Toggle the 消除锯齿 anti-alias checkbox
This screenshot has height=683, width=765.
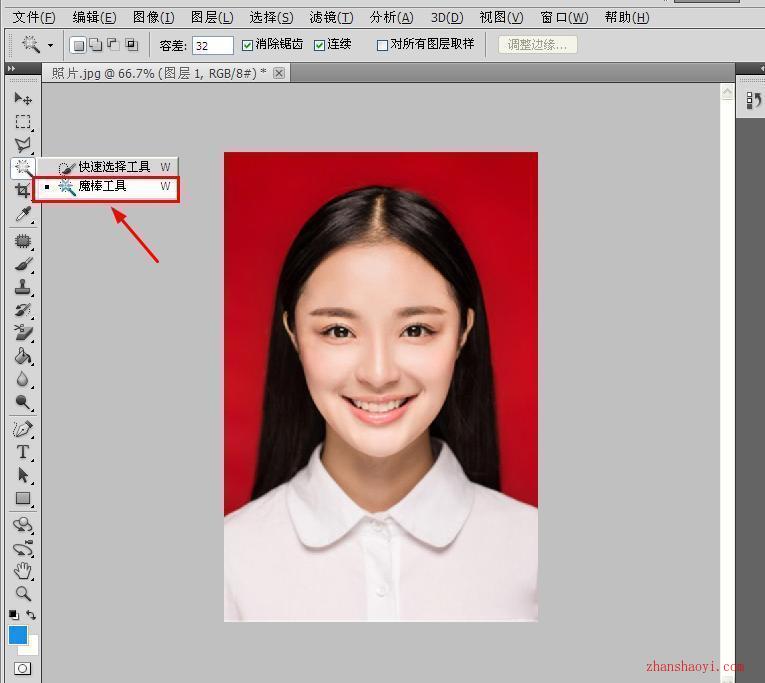pyautogui.click(x=247, y=45)
